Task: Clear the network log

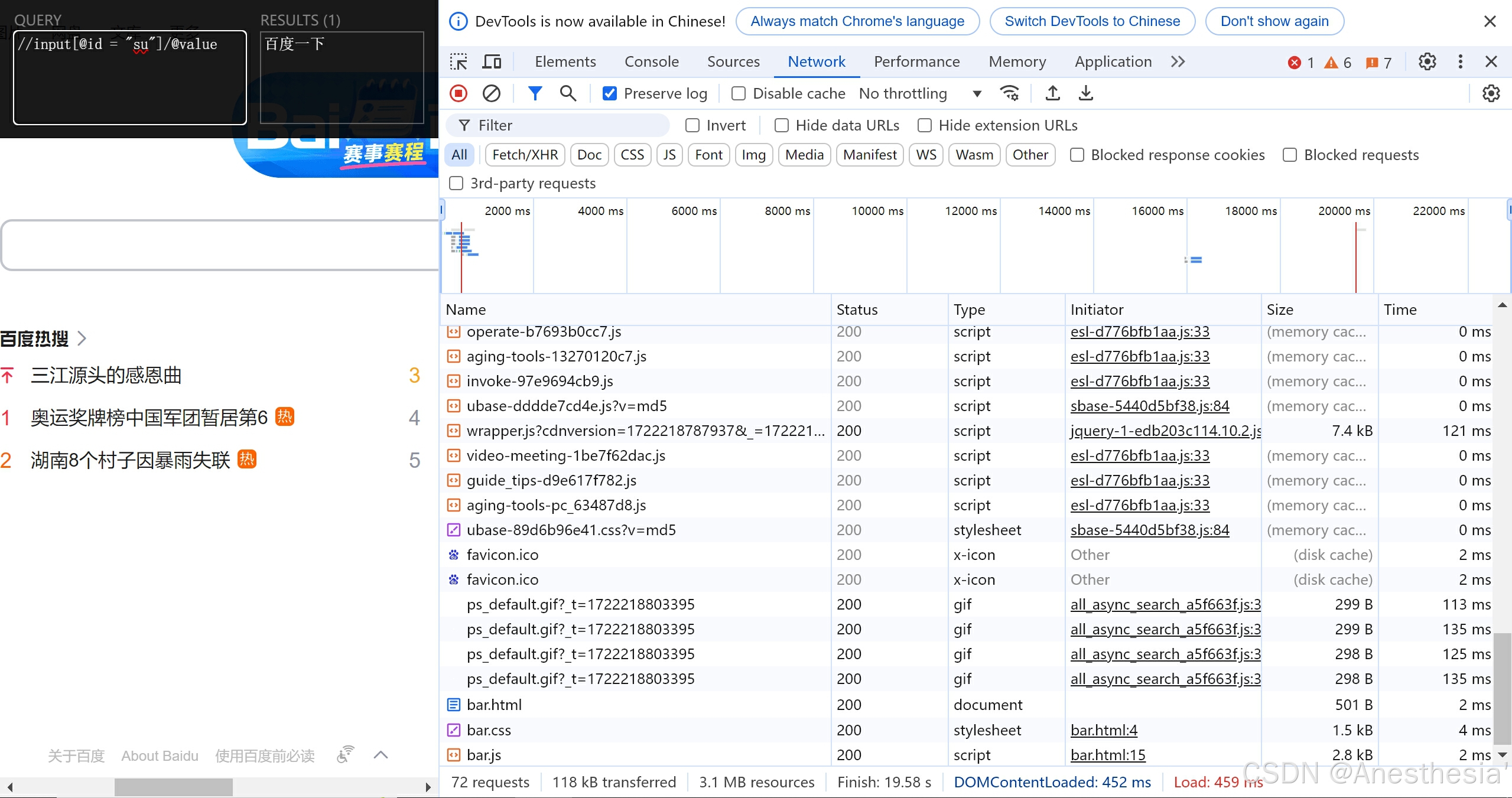Action: 491,93
